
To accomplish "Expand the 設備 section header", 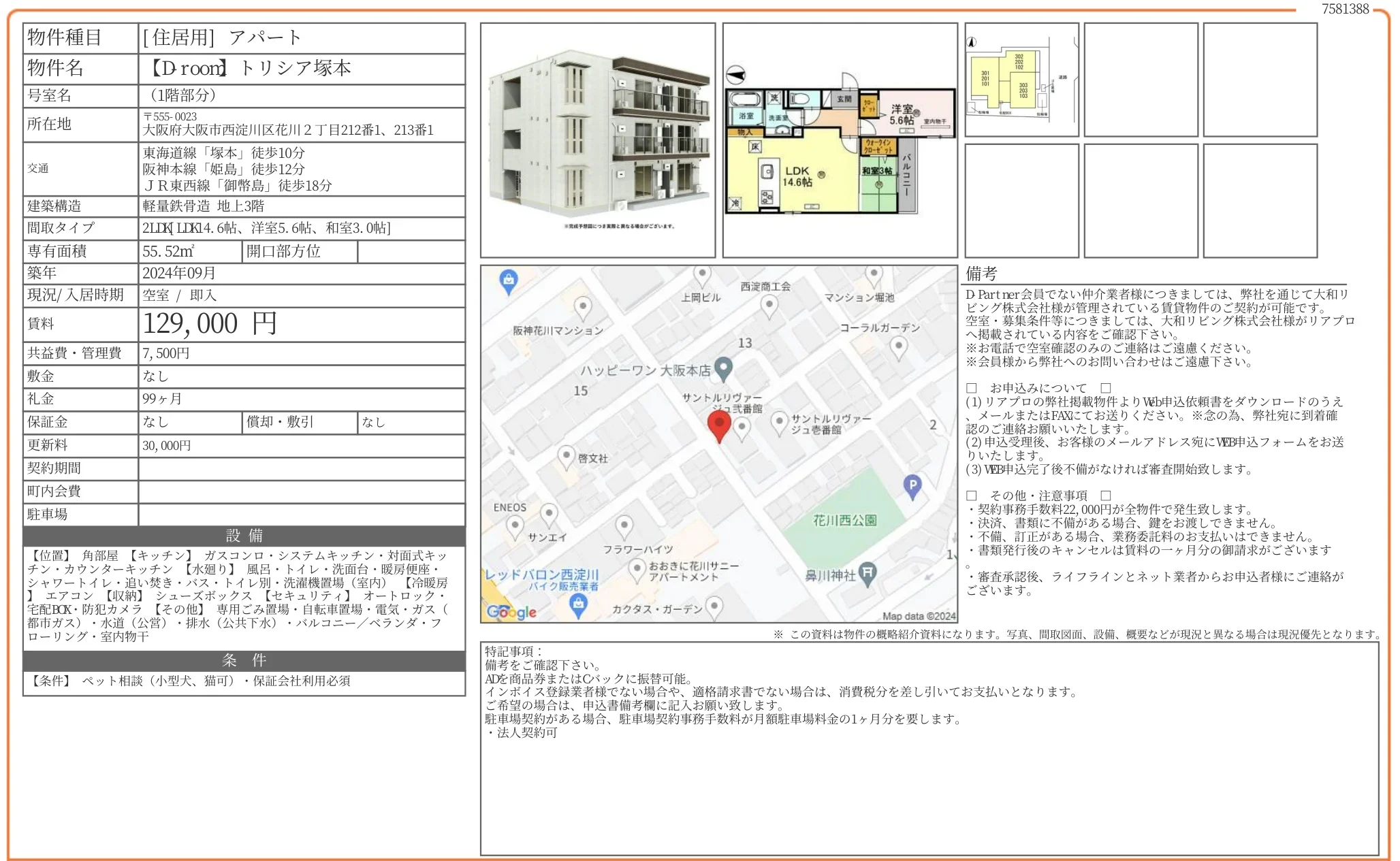I will pyautogui.click(x=242, y=536).
